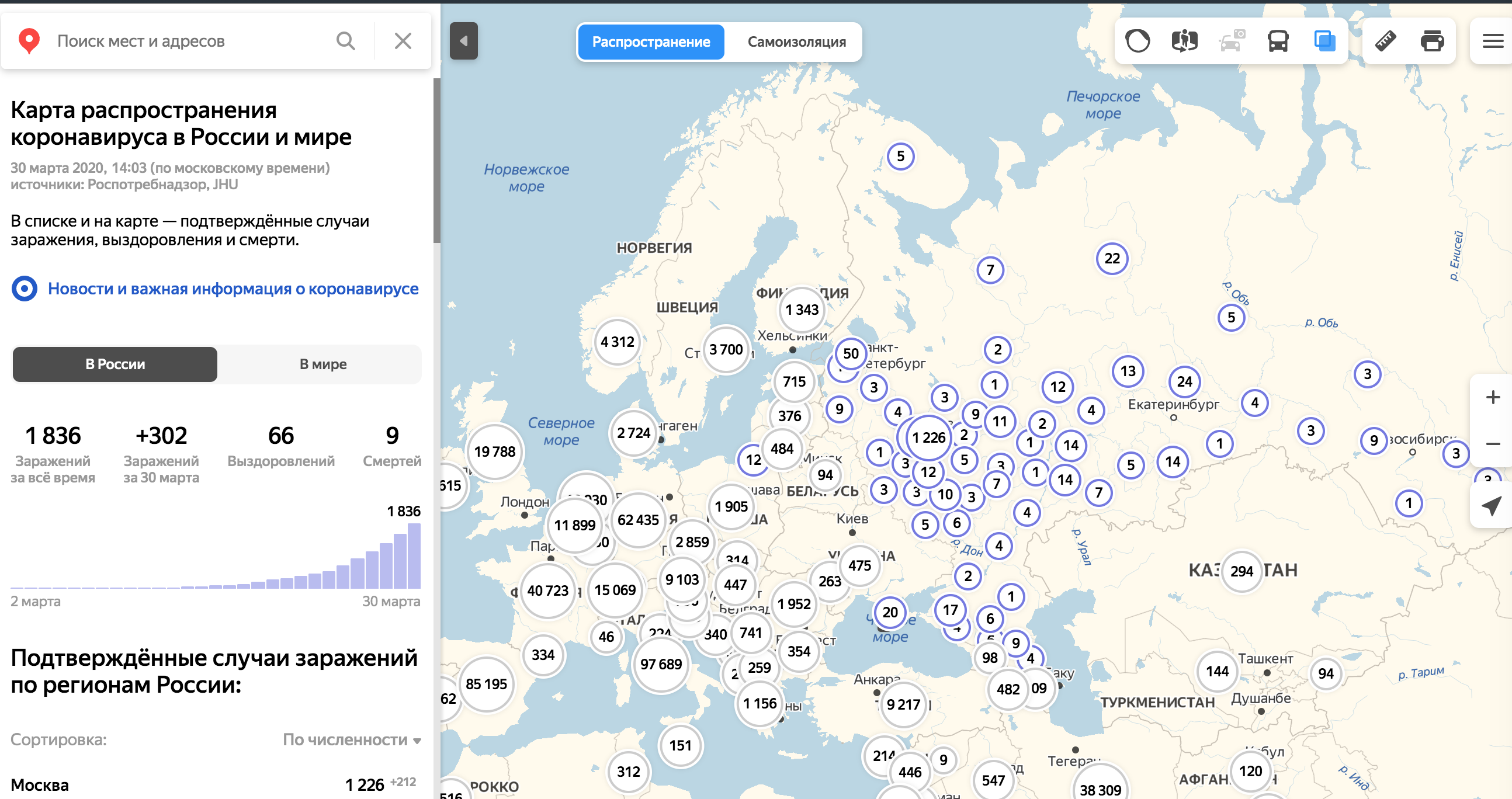This screenshot has width=1512, height=799.
Task: Click the 2 859 cluster marker
Action: tap(692, 542)
